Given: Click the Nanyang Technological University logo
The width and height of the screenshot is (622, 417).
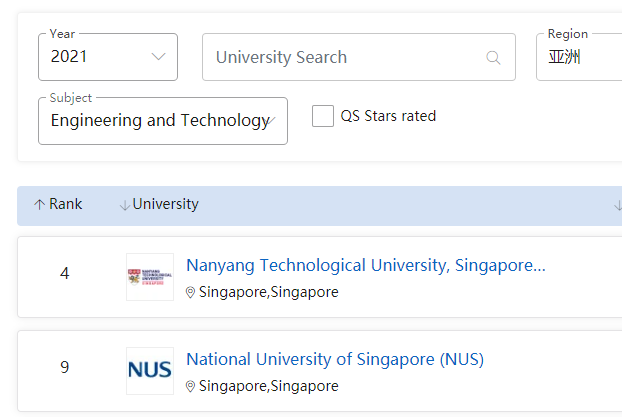Looking at the screenshot, I should [x=149, y=277].
